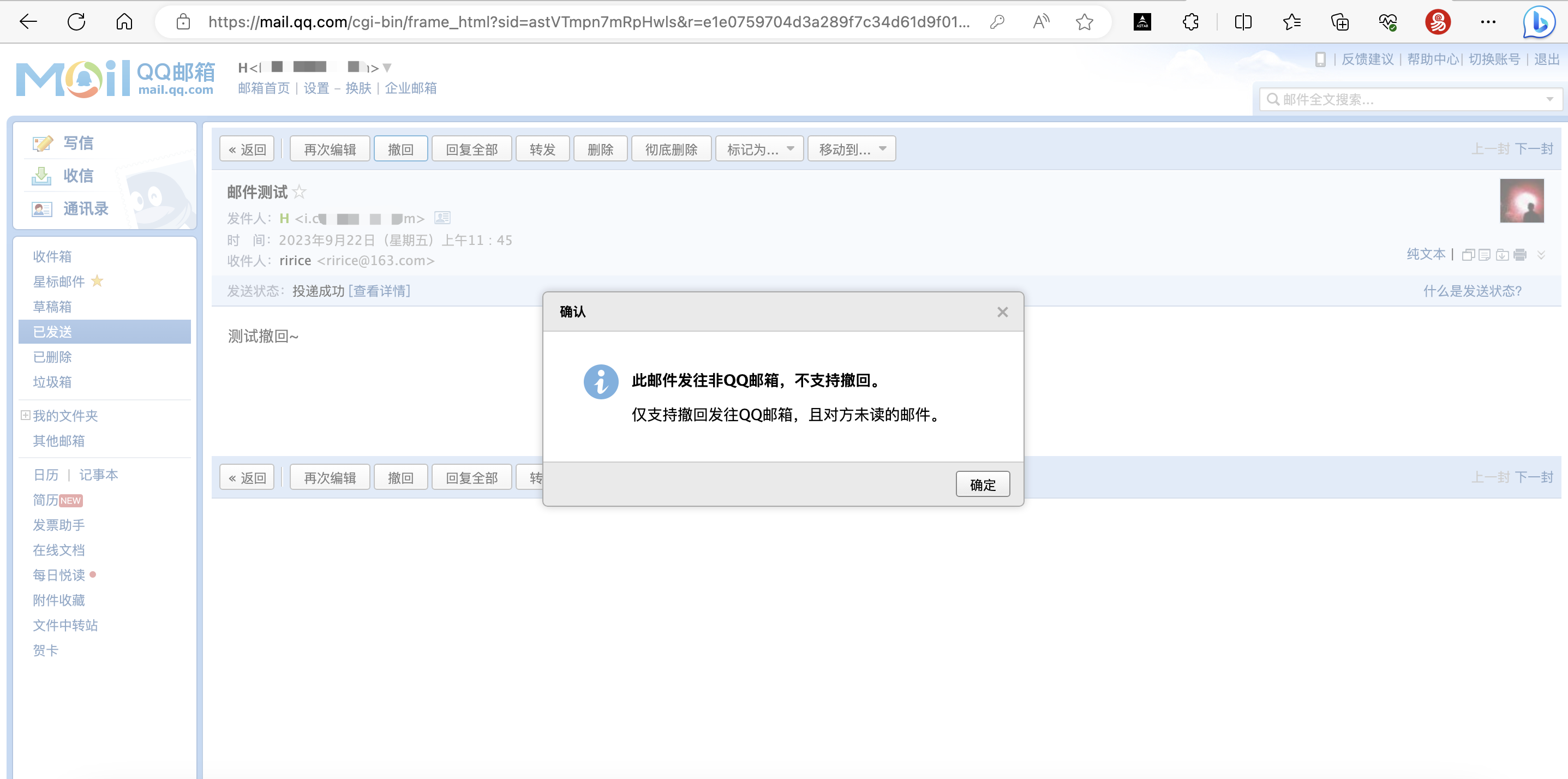Click the sender's contact card icon
The image size is (1568, 779).
pyautogui.click(x=442, y=218)
